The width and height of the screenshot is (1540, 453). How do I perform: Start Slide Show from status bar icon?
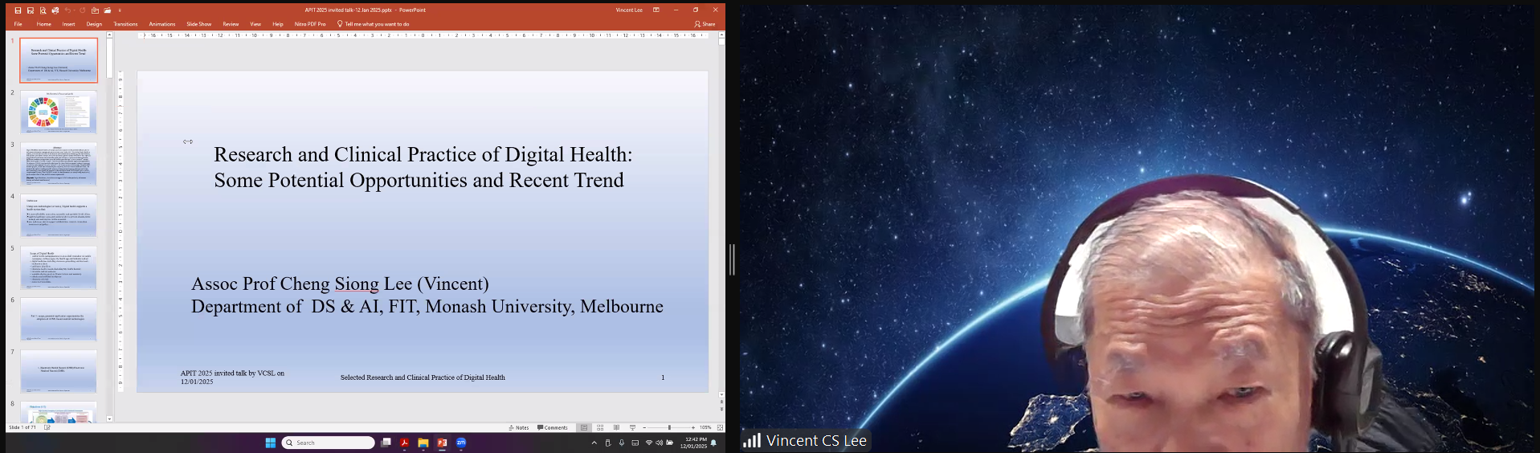tap(632, 427)
